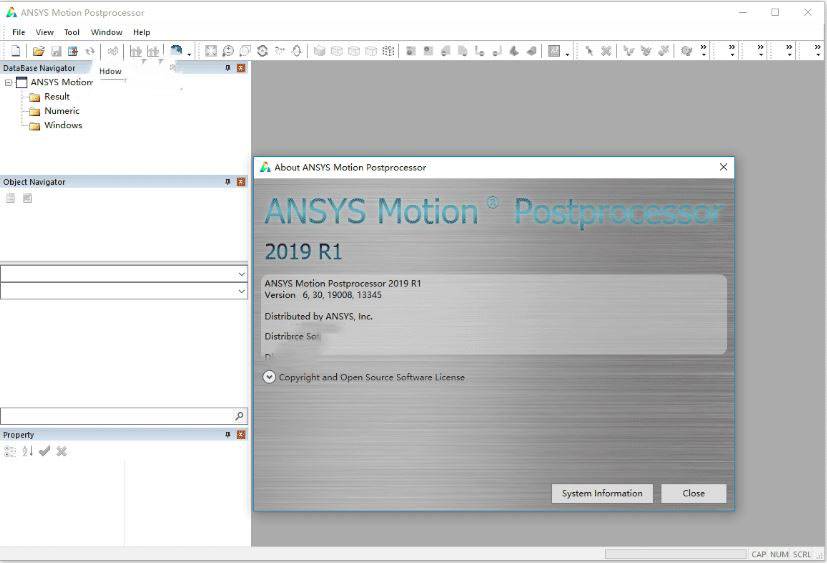Click the New document toolbar icon
Image resolution: width=827 pixels, height=564 pixels.
click(x=16, y=51)
